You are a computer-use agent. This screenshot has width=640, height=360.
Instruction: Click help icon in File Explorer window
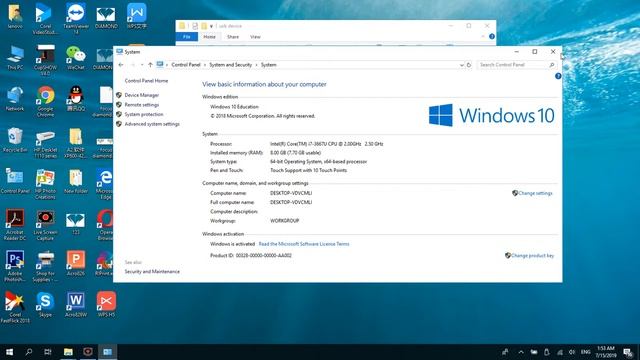[492, 36]
